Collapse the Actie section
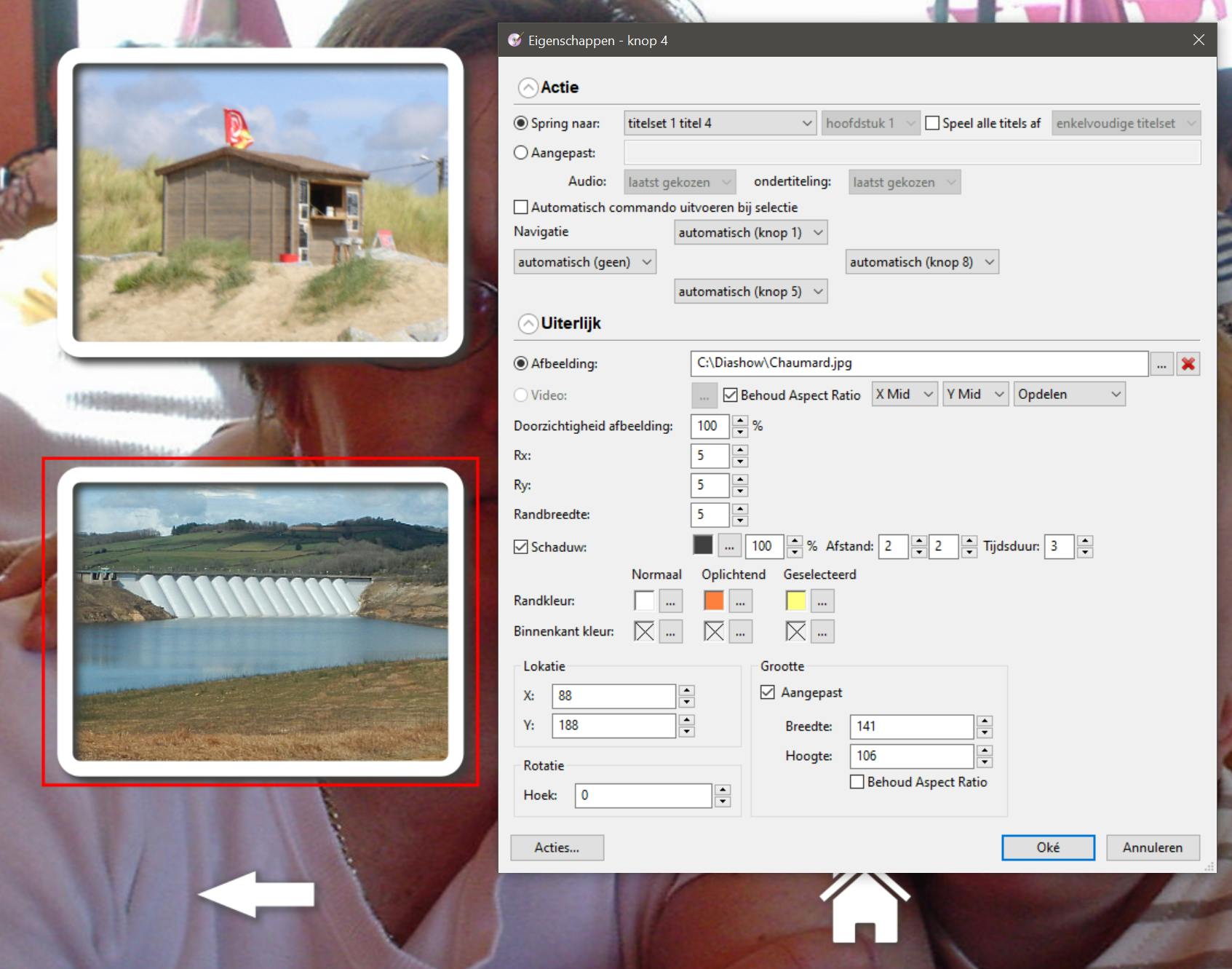Screen dimensions: 1232x969 pyautogui.click(x=528, y=88)
